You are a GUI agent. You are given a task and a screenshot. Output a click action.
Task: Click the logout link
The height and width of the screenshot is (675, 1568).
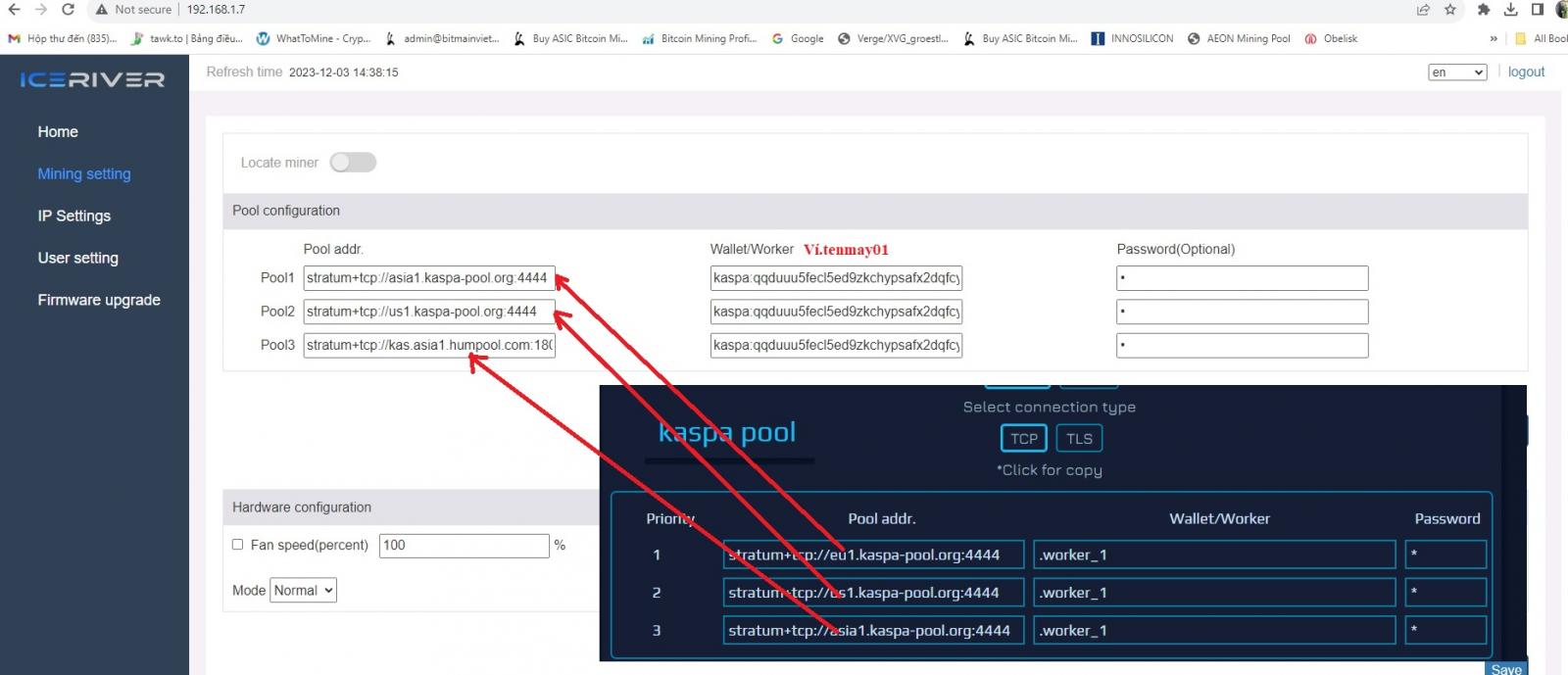(1526, 72)
